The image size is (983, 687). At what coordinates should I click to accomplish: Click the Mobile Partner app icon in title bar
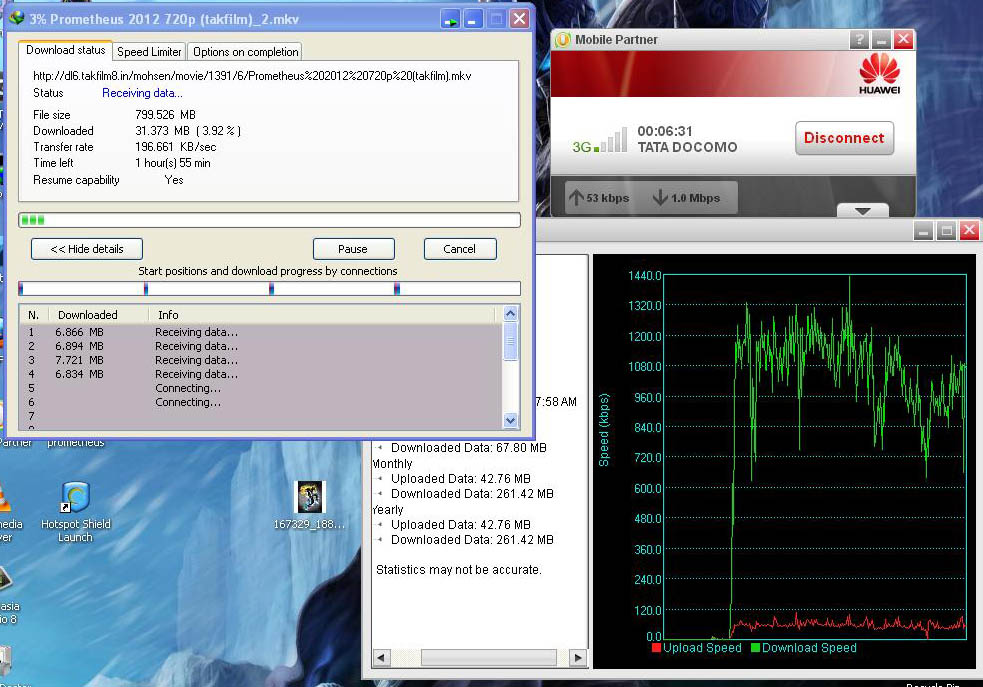[563, 39]
